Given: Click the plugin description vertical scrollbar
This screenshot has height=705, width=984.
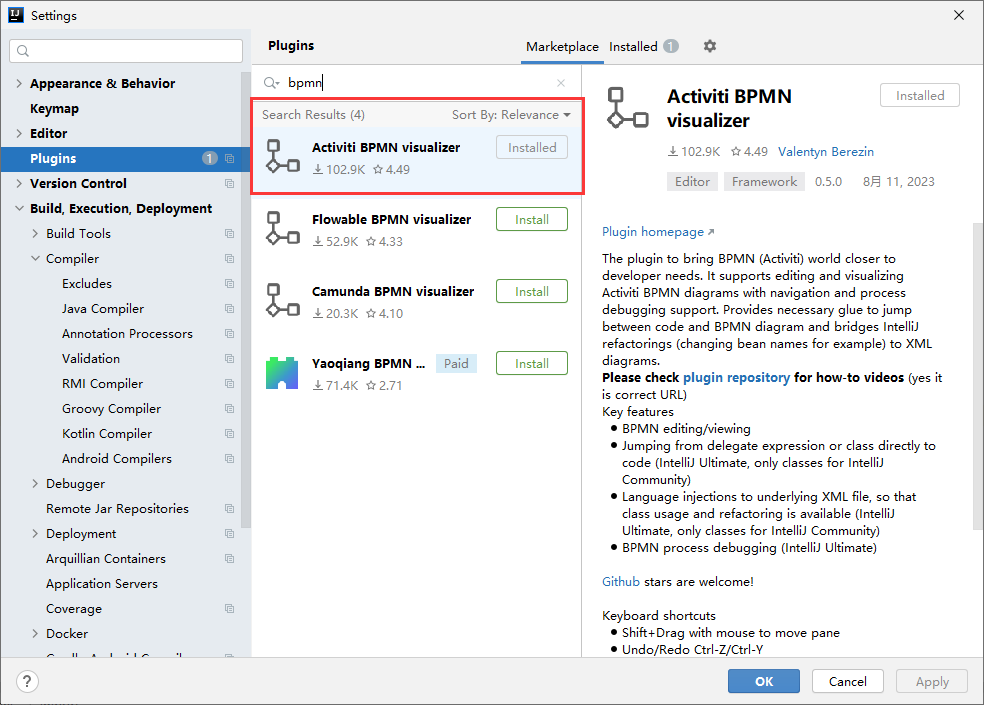Looking at the screenshot, I should (x=978, y=377).
